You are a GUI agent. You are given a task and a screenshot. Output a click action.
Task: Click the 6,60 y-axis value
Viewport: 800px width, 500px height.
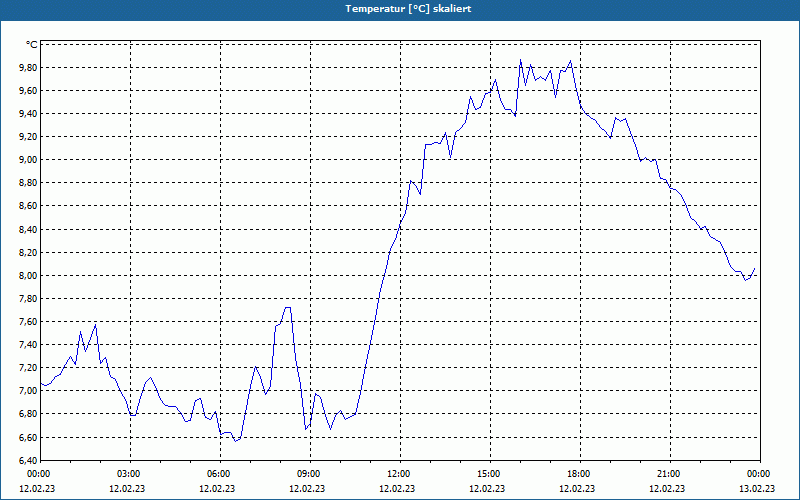click(29, 437)
